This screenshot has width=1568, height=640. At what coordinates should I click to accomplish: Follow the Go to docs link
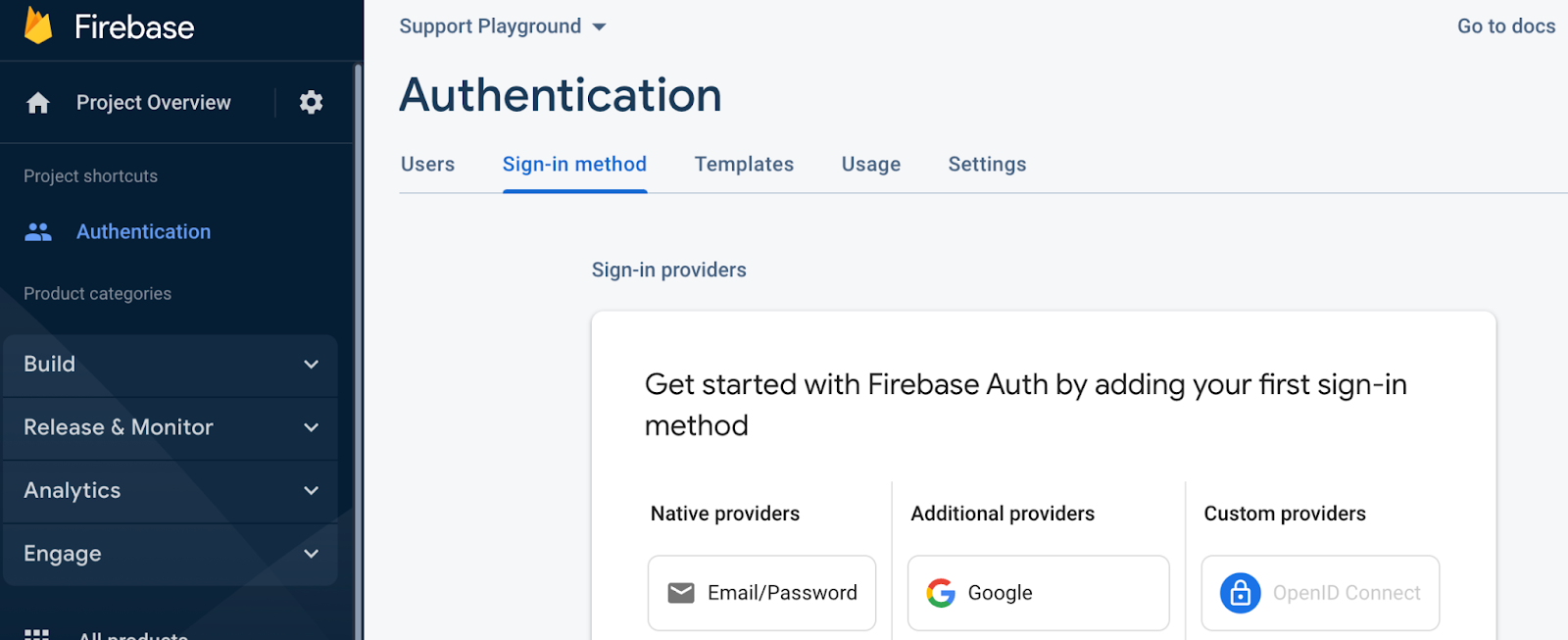pos(1505,26)
